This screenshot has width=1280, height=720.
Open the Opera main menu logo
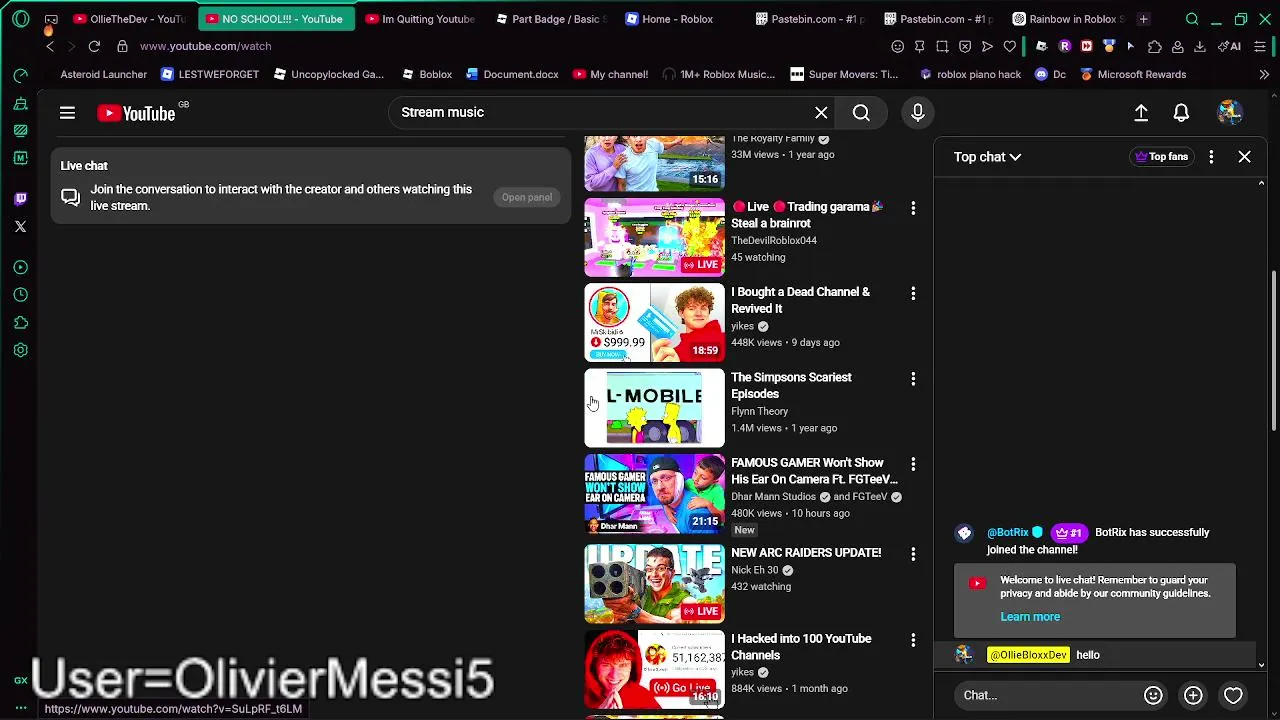tap(21, 19)
